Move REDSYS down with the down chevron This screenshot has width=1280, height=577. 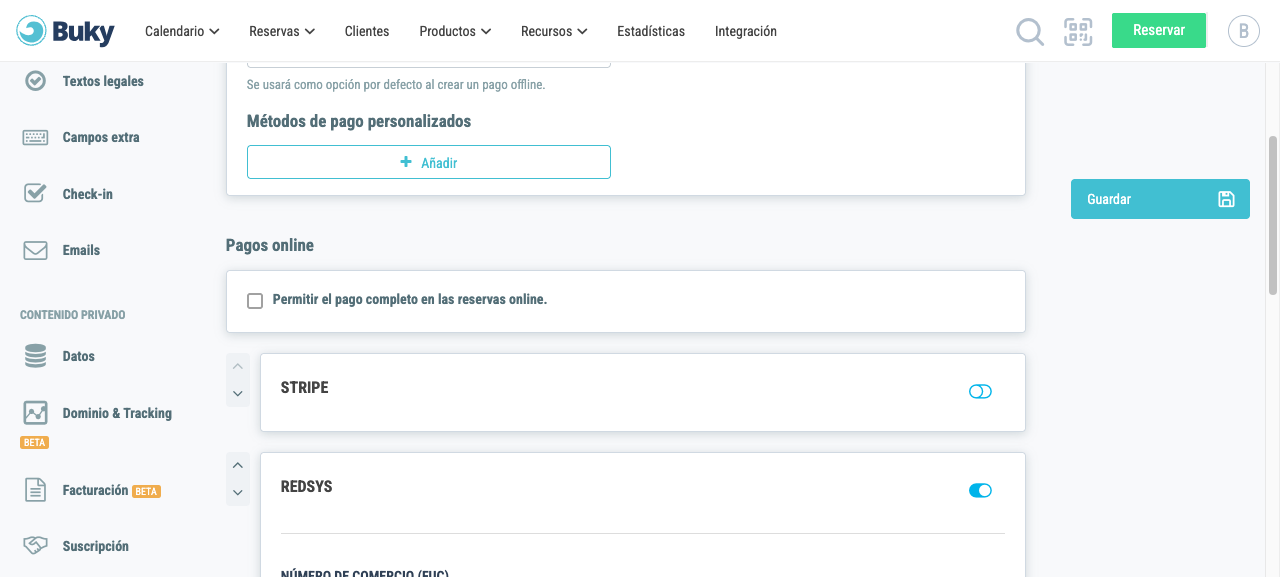point(238,492)
